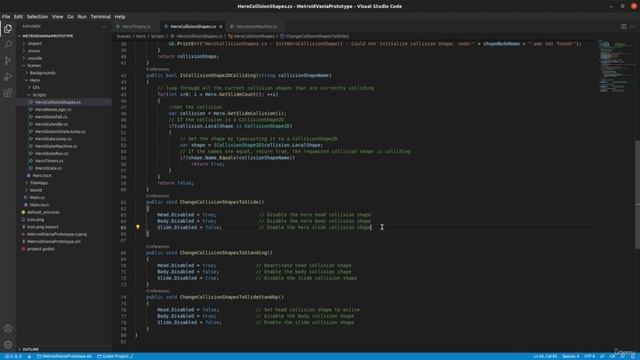The image size is (640, 360).
Task: Expand the GFx folder
Action: point(36,87)
